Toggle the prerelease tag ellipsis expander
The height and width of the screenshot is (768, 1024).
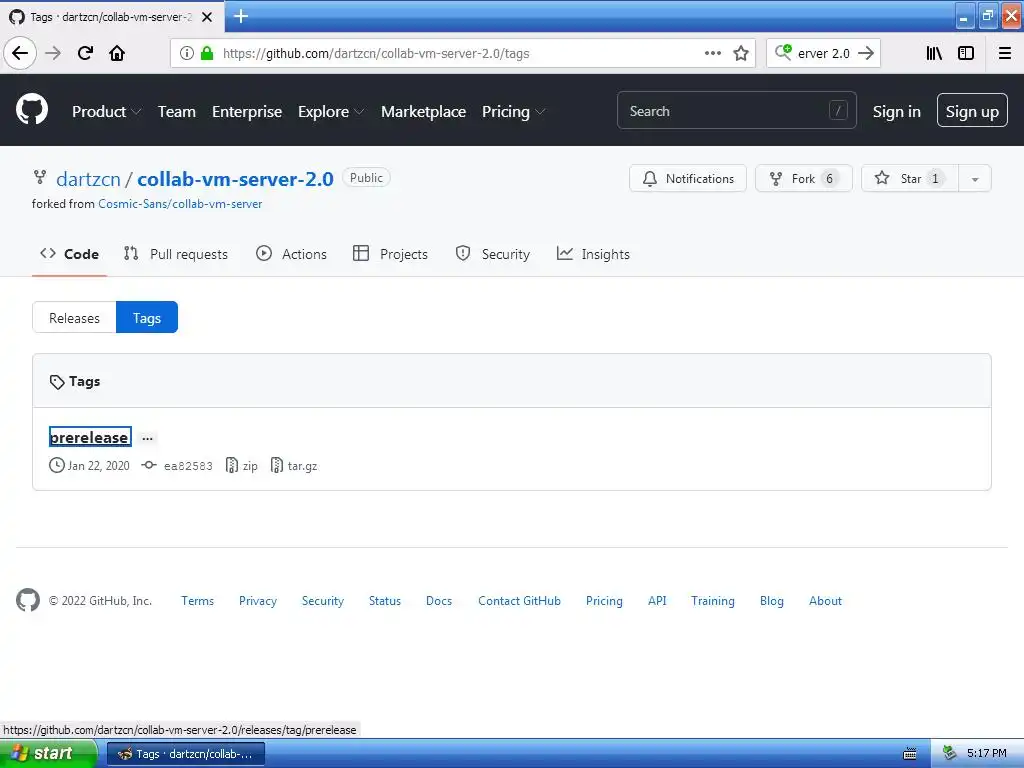coord(148,438)
